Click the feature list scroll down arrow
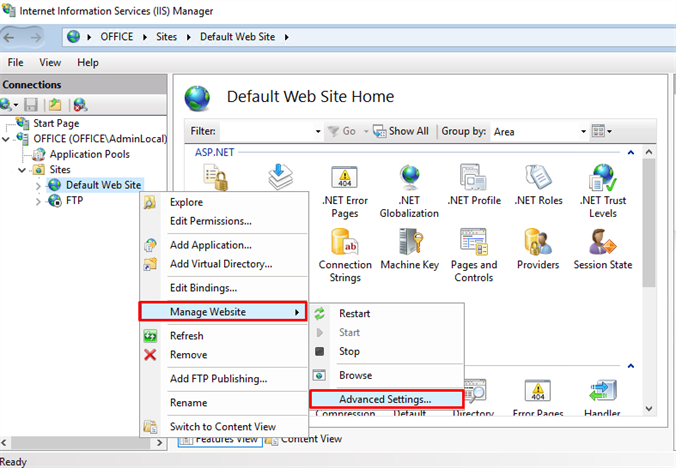 coord(649,409)
